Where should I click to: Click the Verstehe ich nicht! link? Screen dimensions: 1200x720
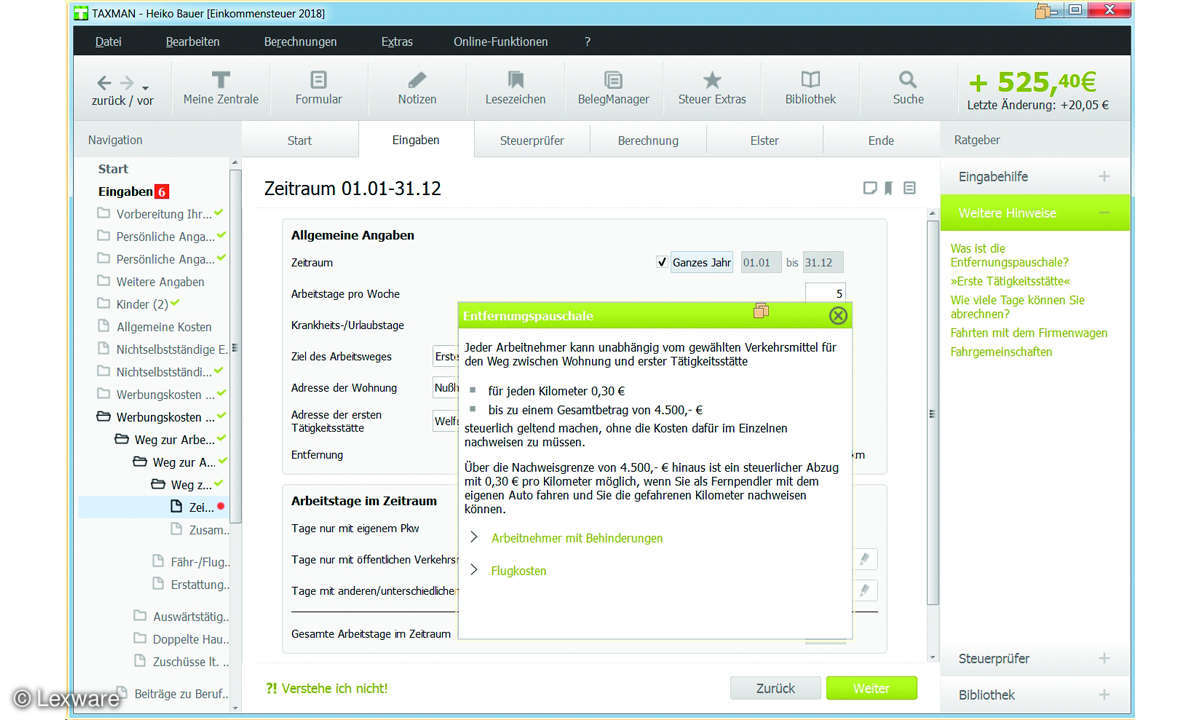(326, 688)
